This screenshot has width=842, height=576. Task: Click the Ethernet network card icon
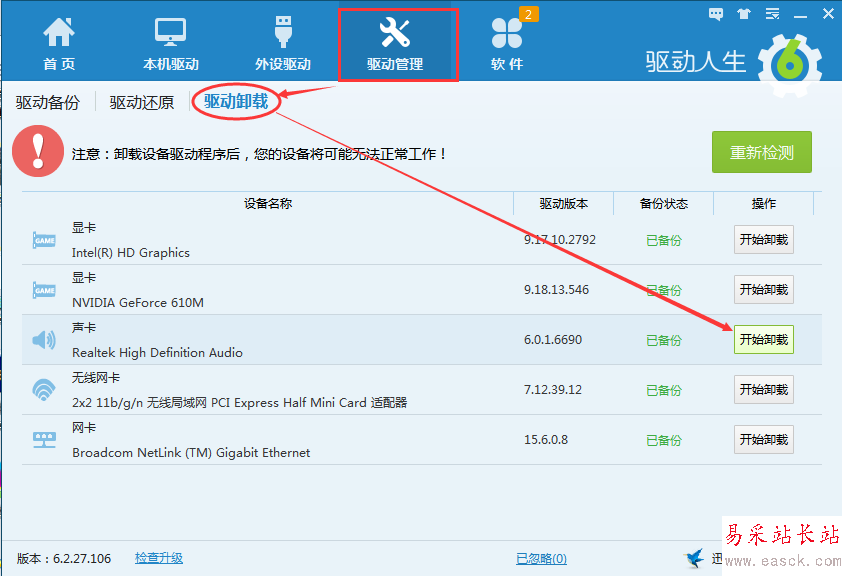tap(44, 440)
